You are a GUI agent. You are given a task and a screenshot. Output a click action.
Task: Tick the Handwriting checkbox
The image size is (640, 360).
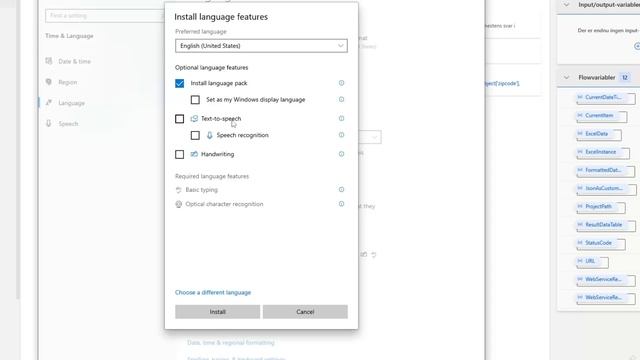[180, 154]
